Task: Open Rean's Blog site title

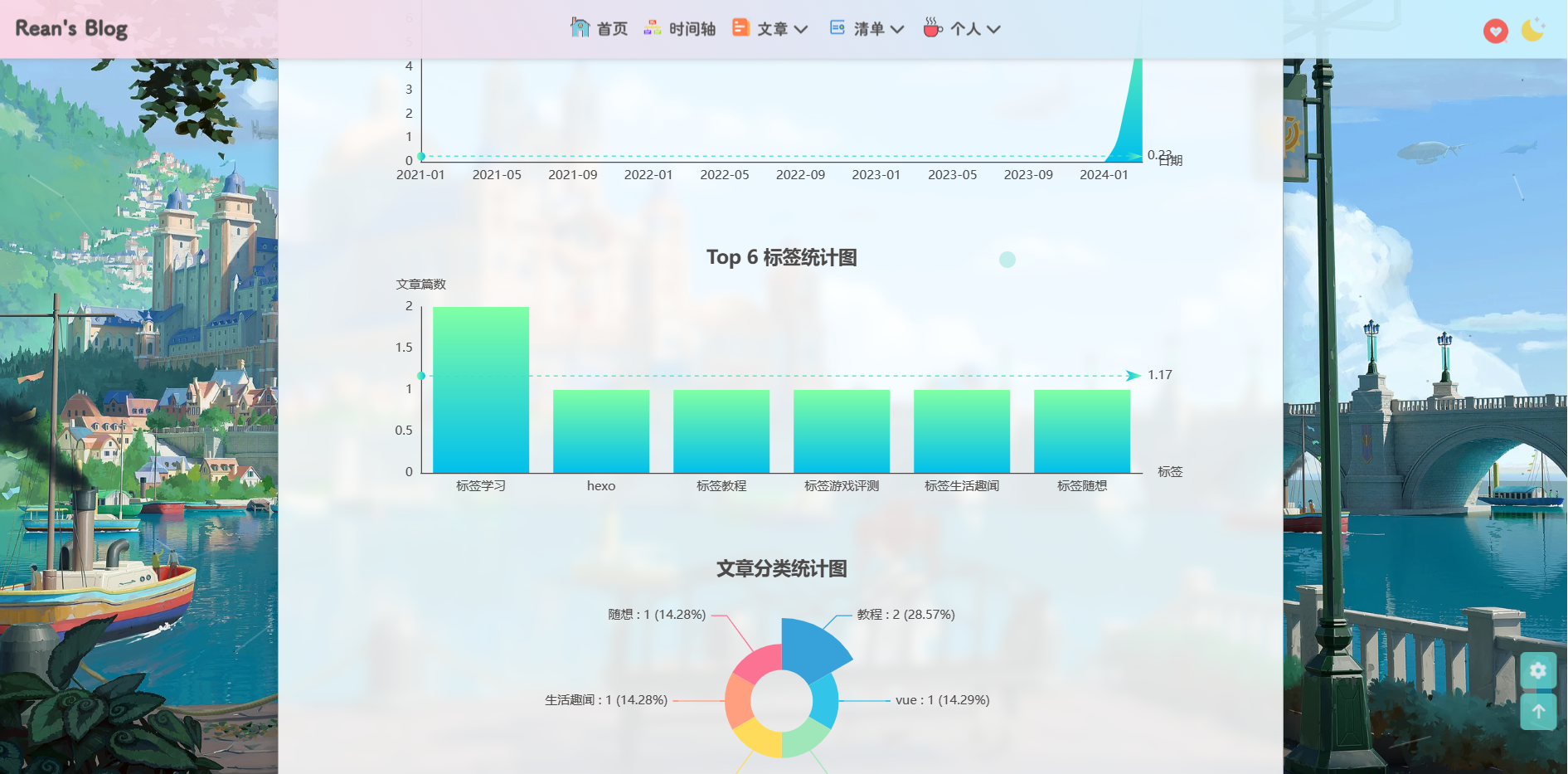Action: coord(71,28)
